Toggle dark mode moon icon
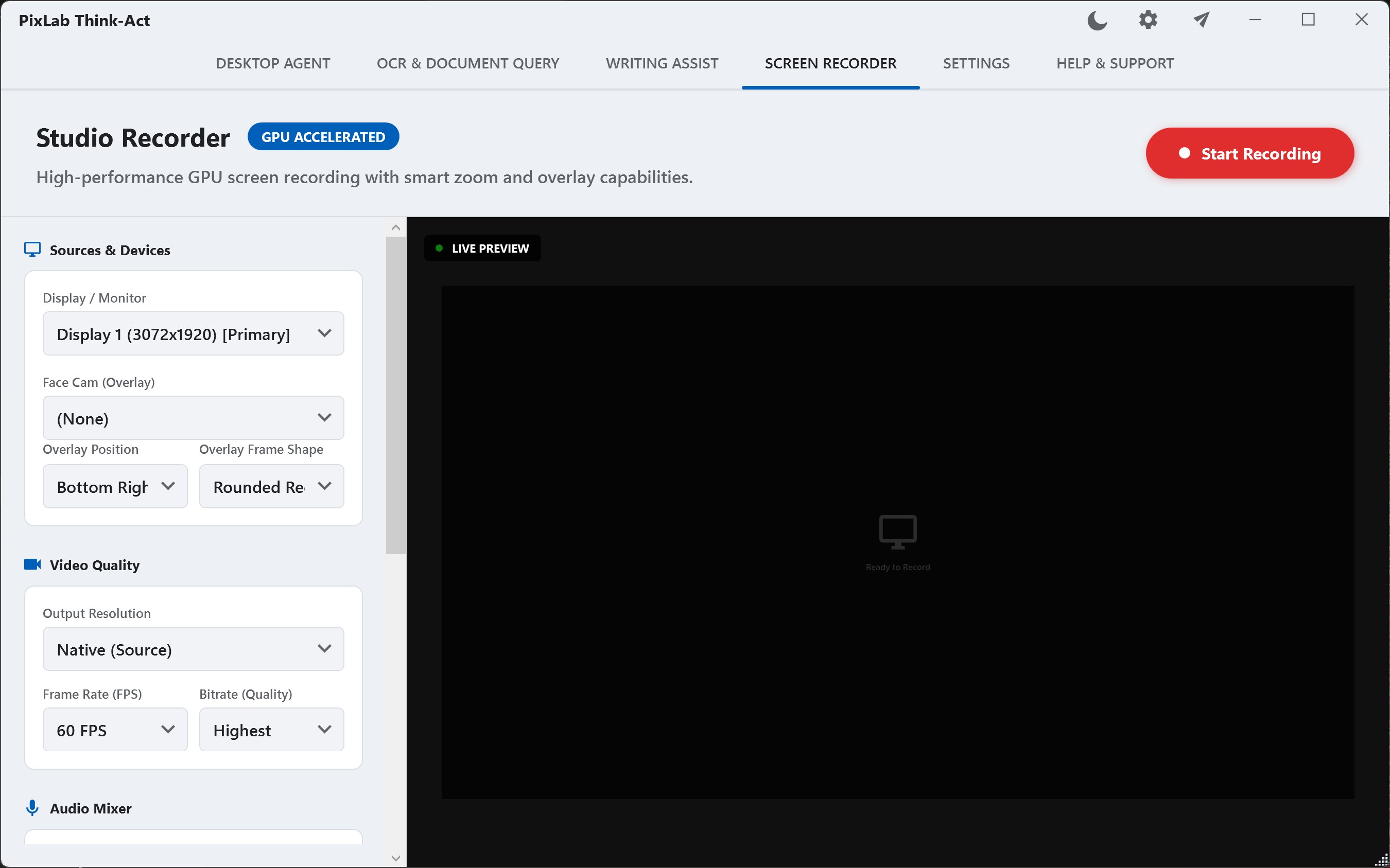 (x=1097, y=21)
